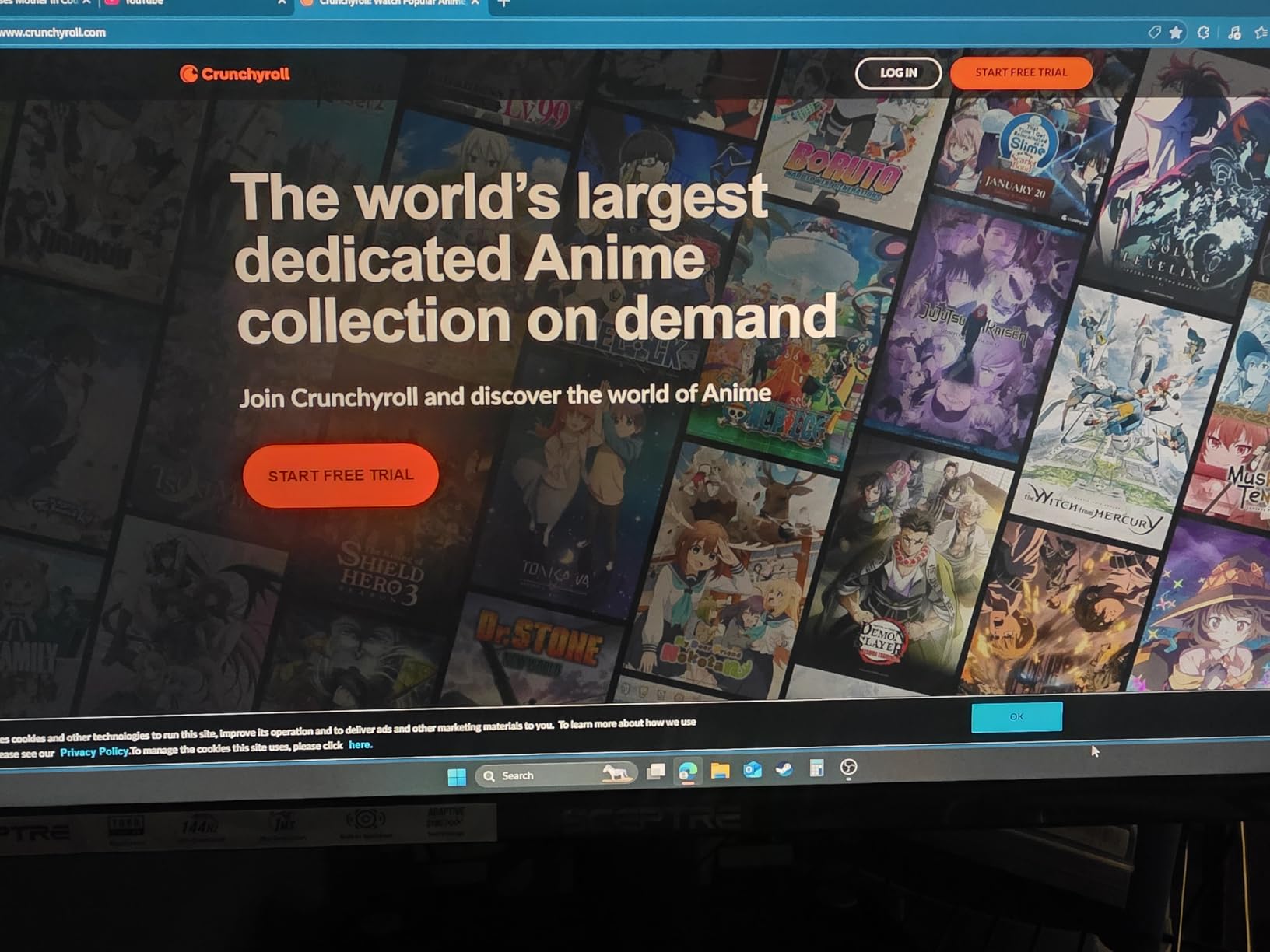Open the Calculator taskbar icon

point(816,768)
